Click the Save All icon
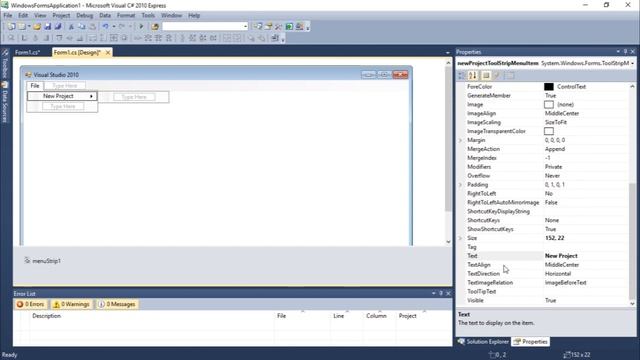This screenshot has width=640, height=360. point(58,27)
